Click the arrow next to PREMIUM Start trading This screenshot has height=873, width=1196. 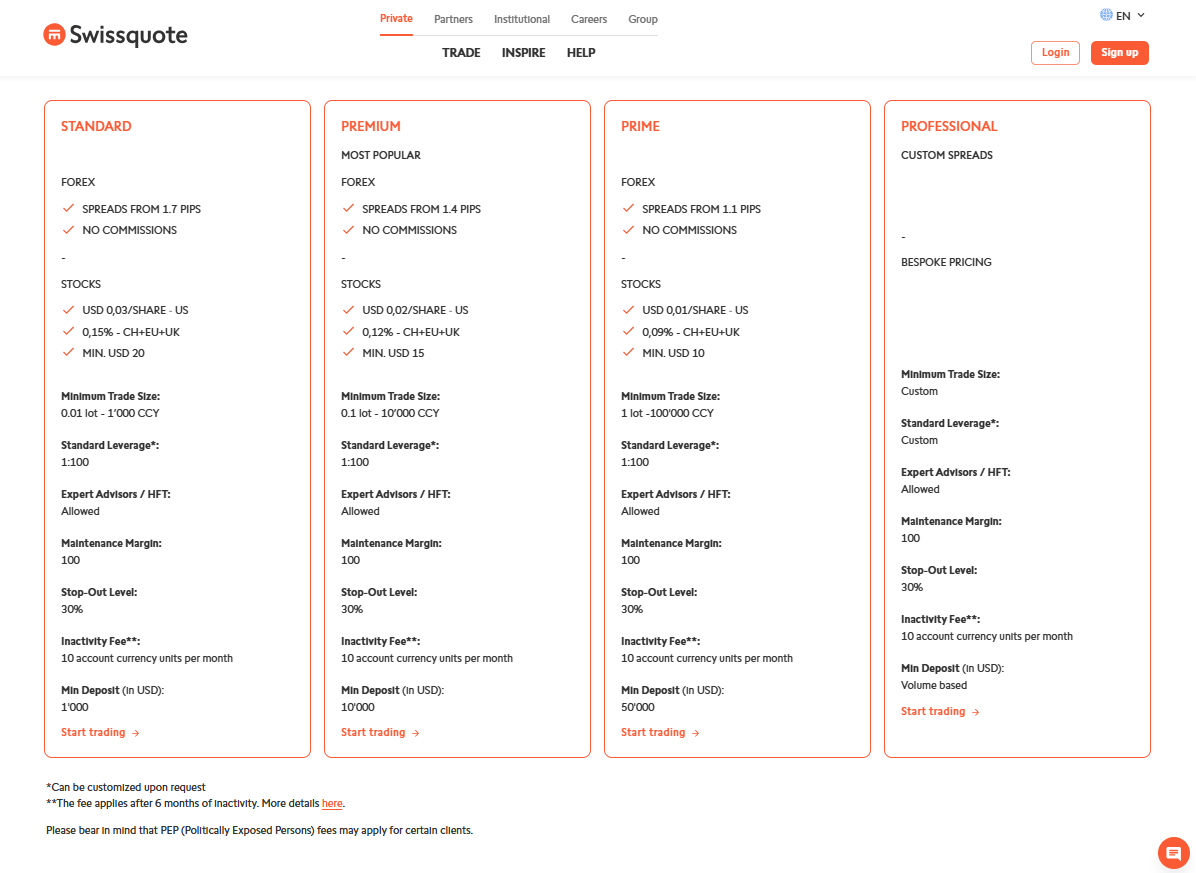417,732
